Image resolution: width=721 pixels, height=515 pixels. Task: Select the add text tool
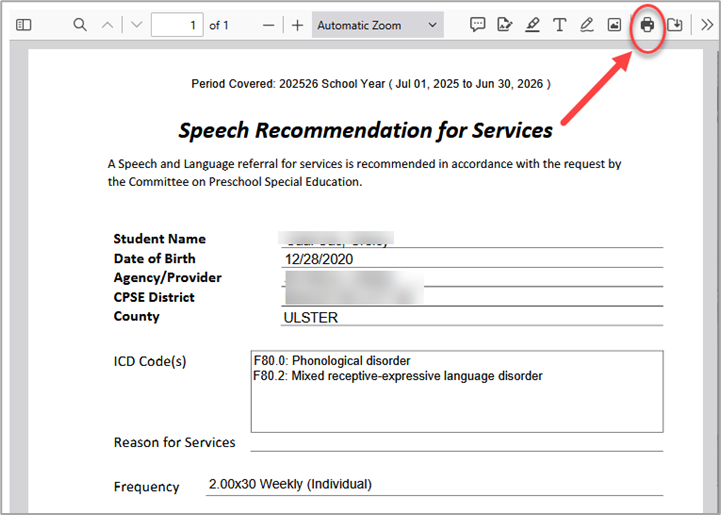click(x=560, y=25)
